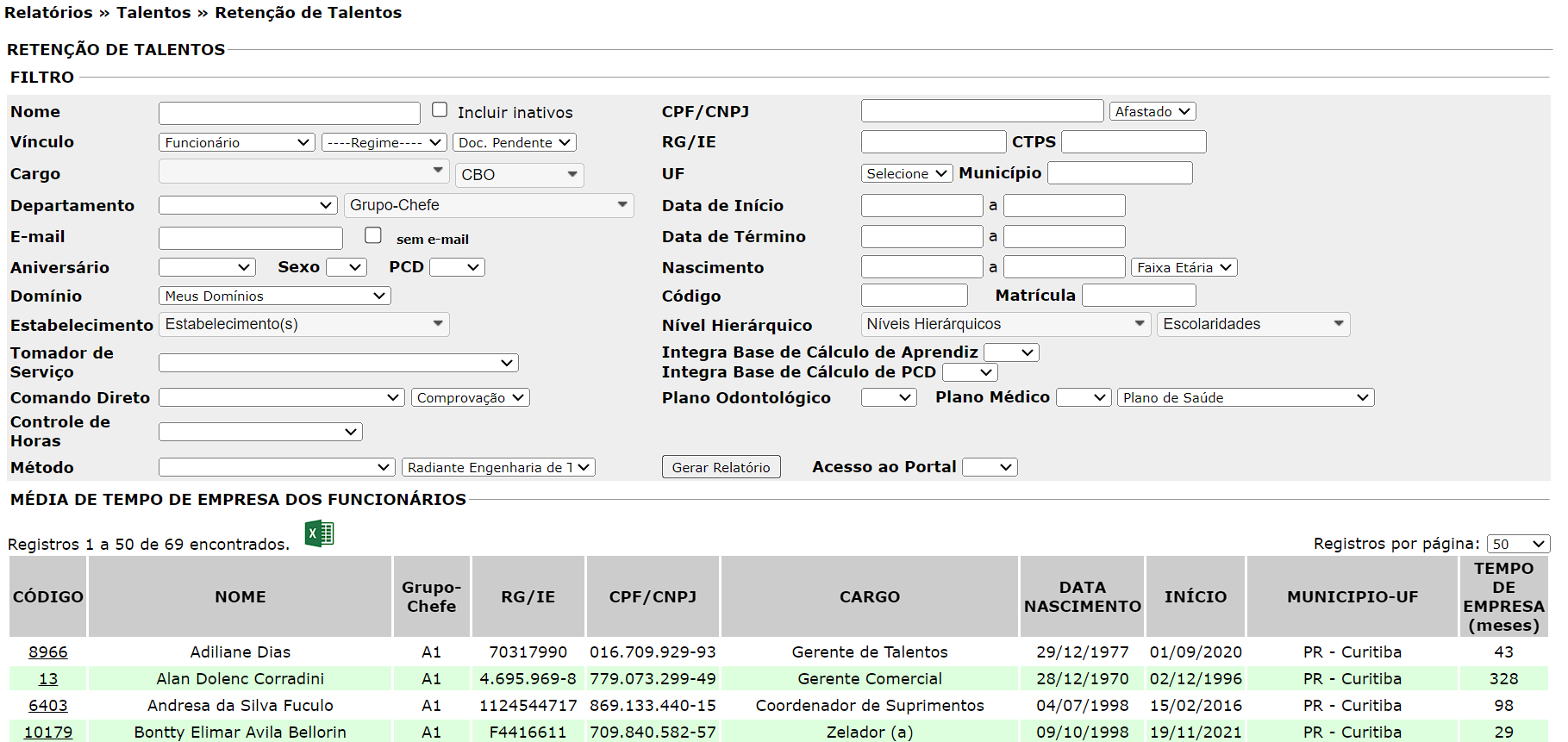
Task: Export results using the Excel icon
Action: [319, 534]
